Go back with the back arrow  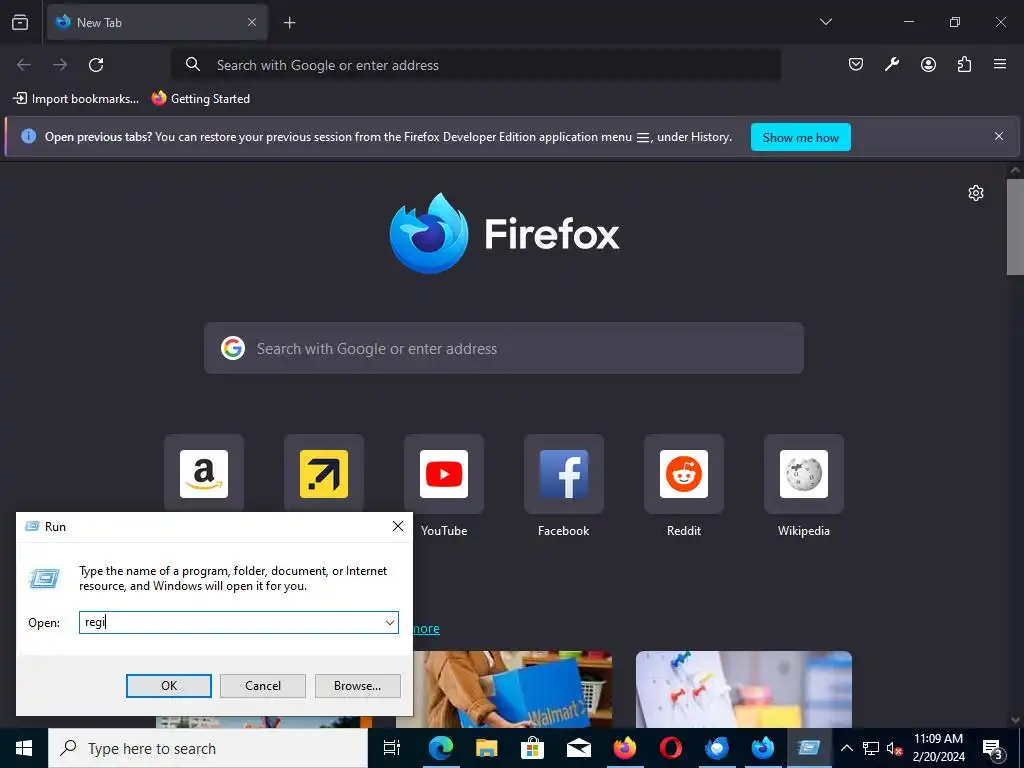coord(24,65)
